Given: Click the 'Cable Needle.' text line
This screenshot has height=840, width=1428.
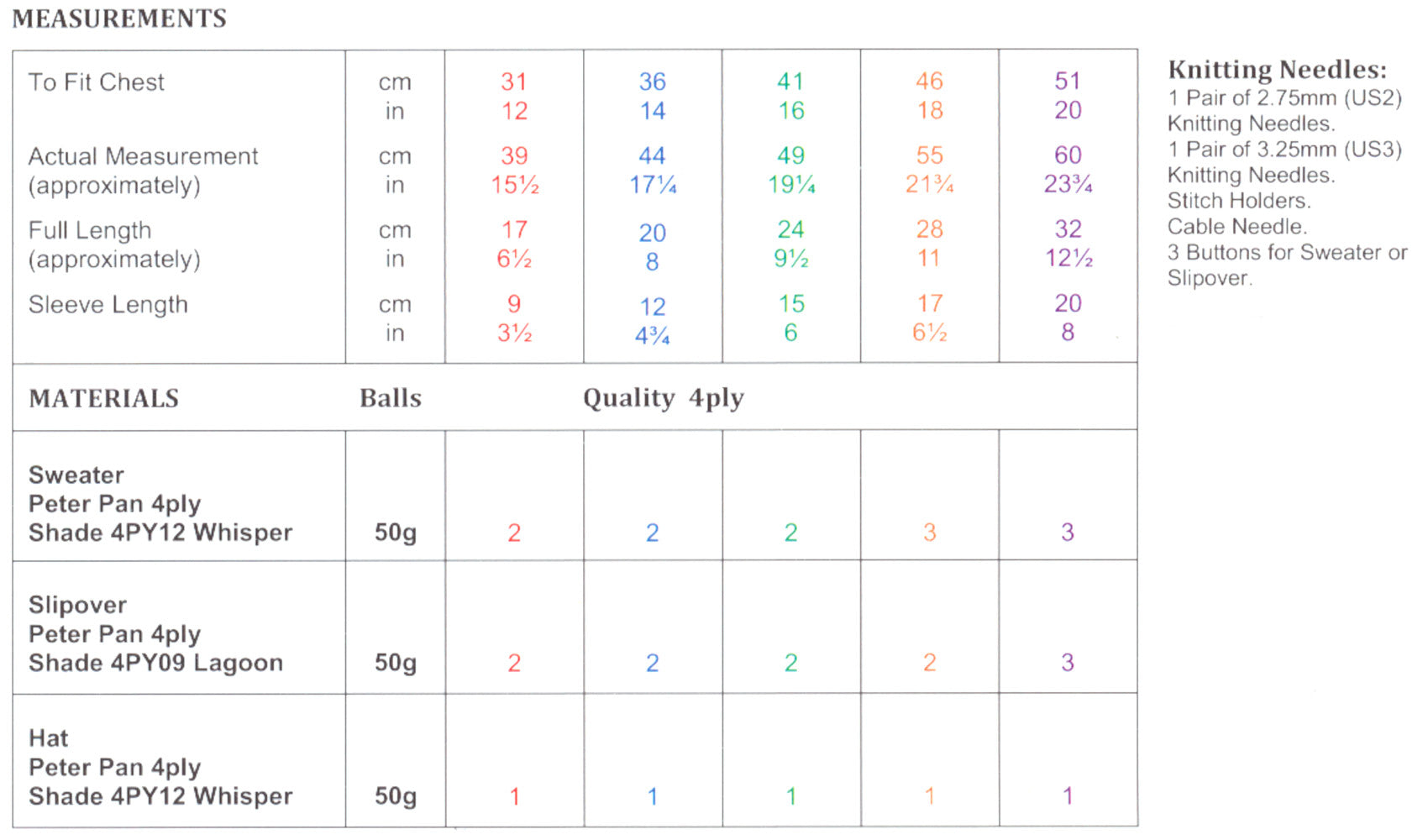Looking at the screenshot, I should [x=1236, y=227].
